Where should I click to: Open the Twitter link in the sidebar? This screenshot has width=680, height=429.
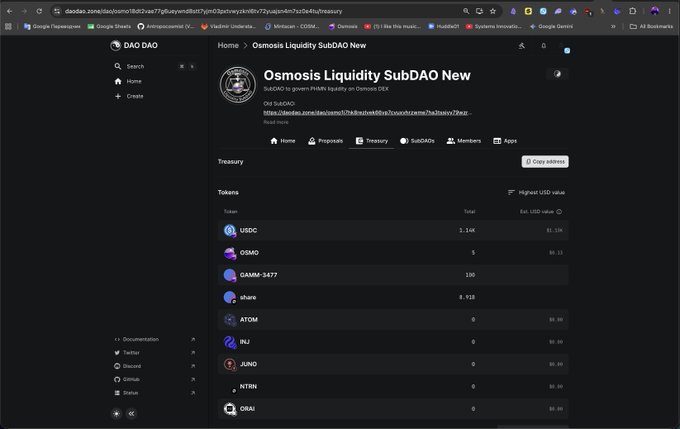[155, 353]
